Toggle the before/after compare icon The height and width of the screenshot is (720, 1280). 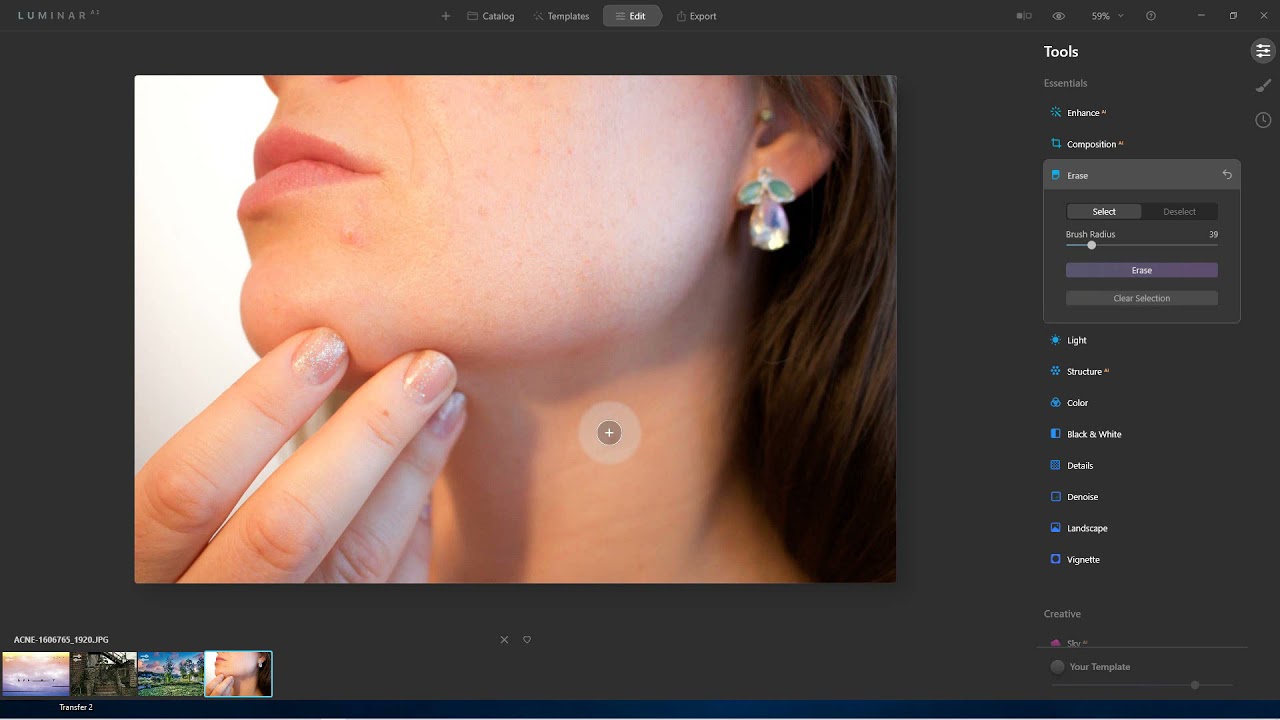click(x=1024, y=16)
